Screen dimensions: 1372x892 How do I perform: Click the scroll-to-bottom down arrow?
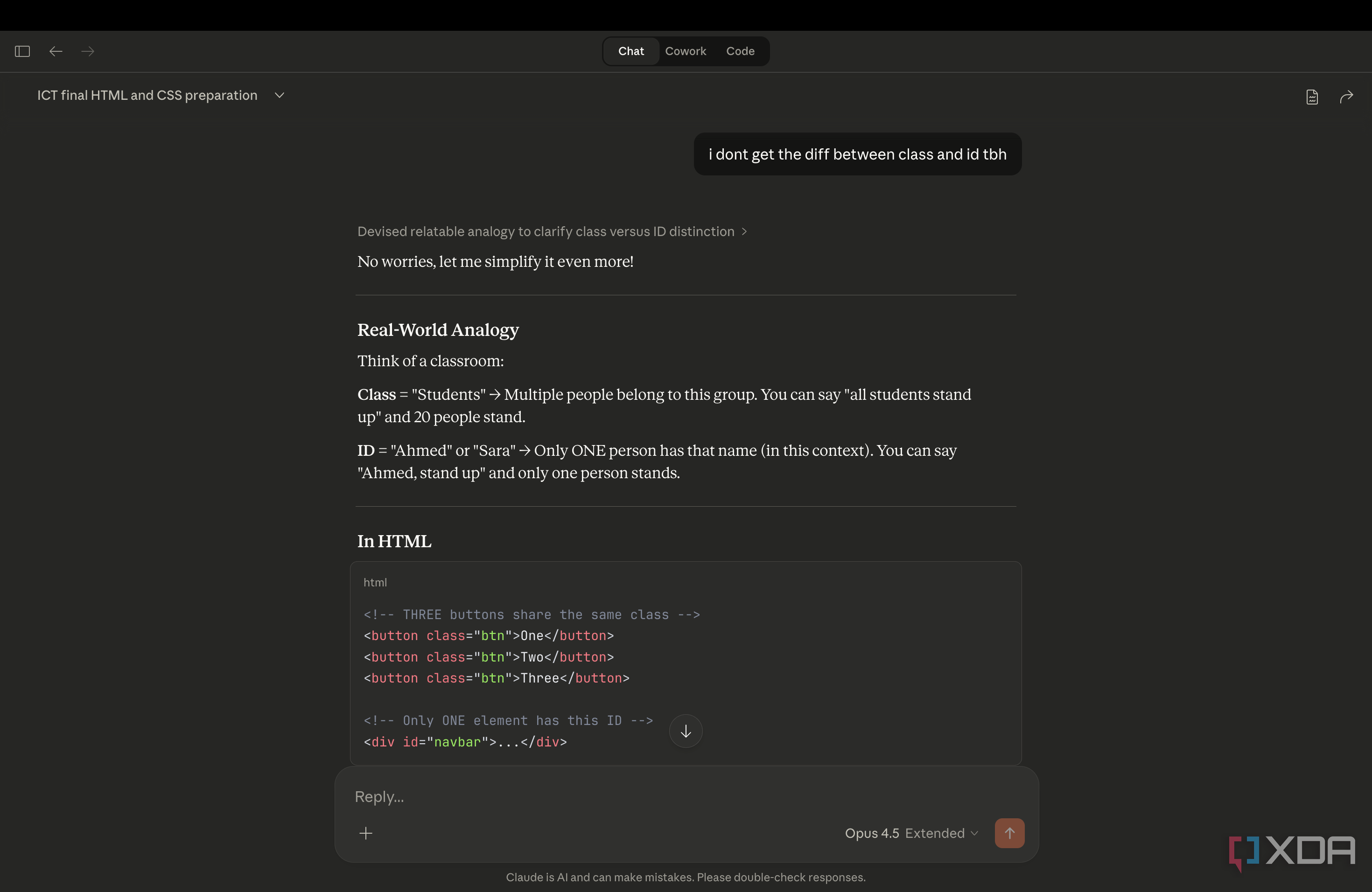pyautogui.click(x=686, y=731)
